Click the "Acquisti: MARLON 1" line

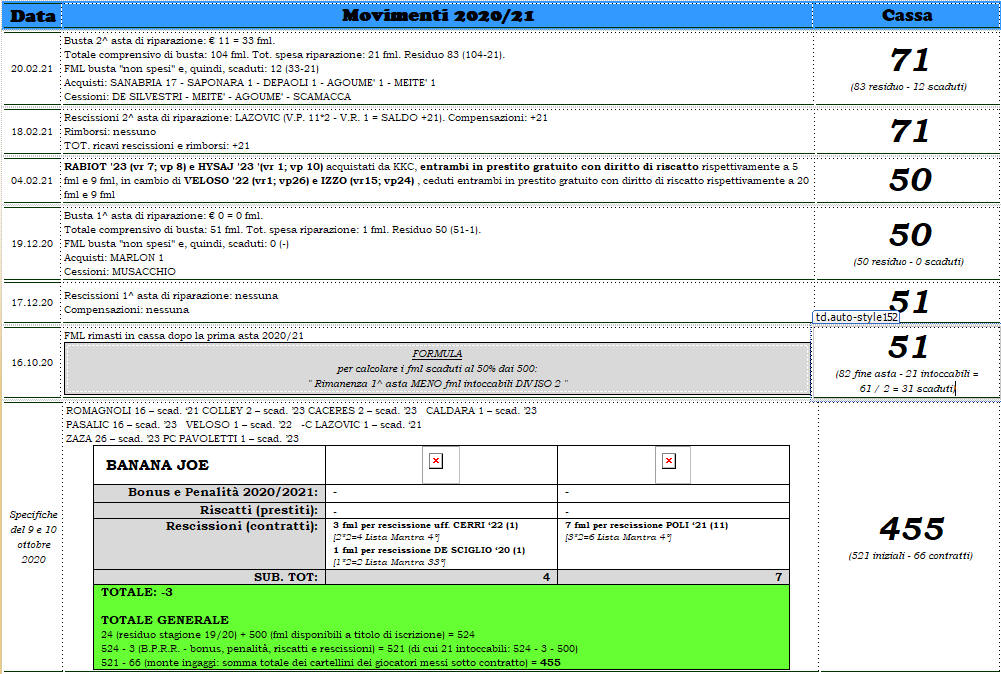pyautogui.click(x=114, y=258)
